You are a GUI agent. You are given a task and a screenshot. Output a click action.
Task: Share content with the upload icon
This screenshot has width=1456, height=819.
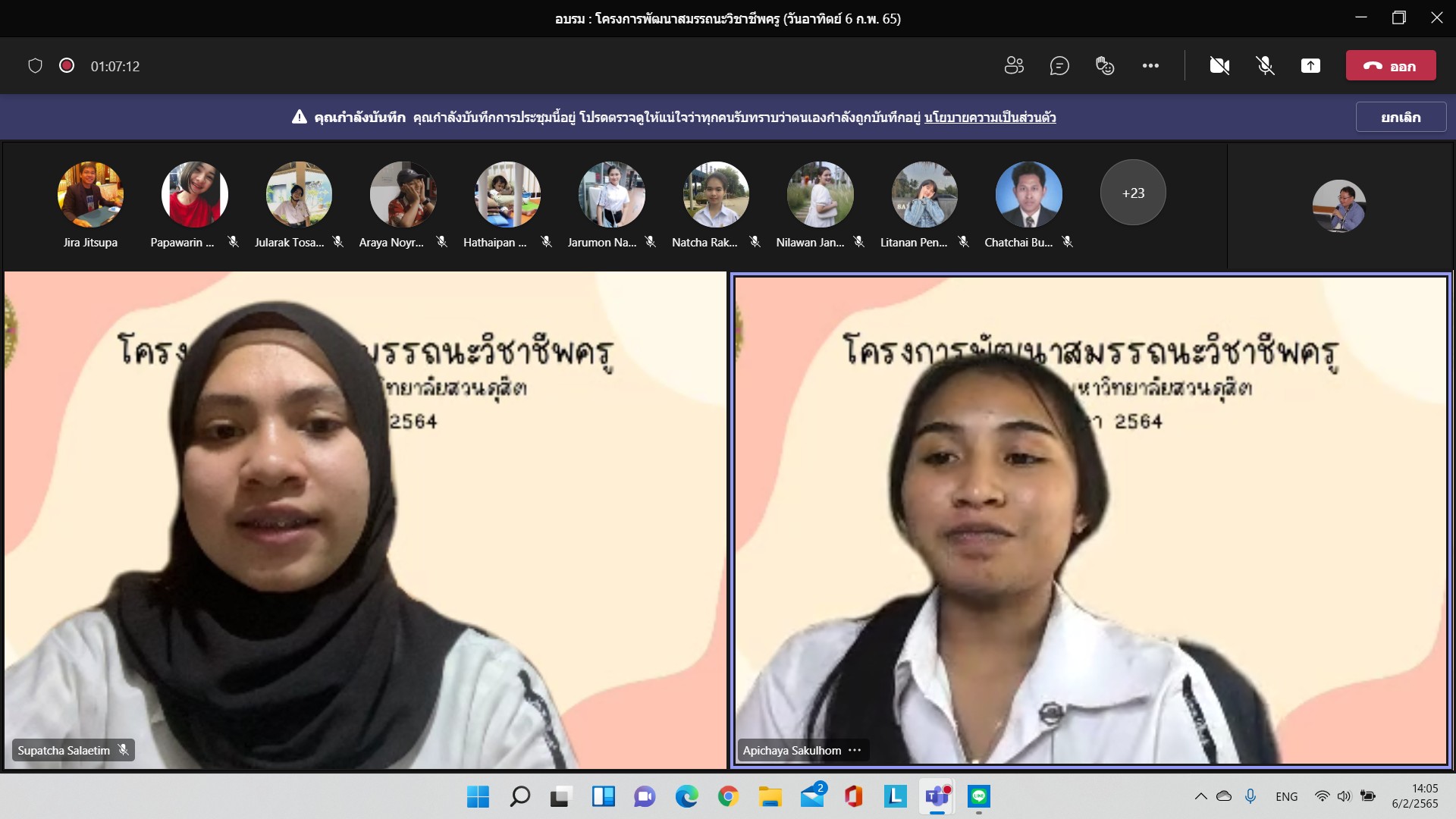click(x=1310, y=66)
